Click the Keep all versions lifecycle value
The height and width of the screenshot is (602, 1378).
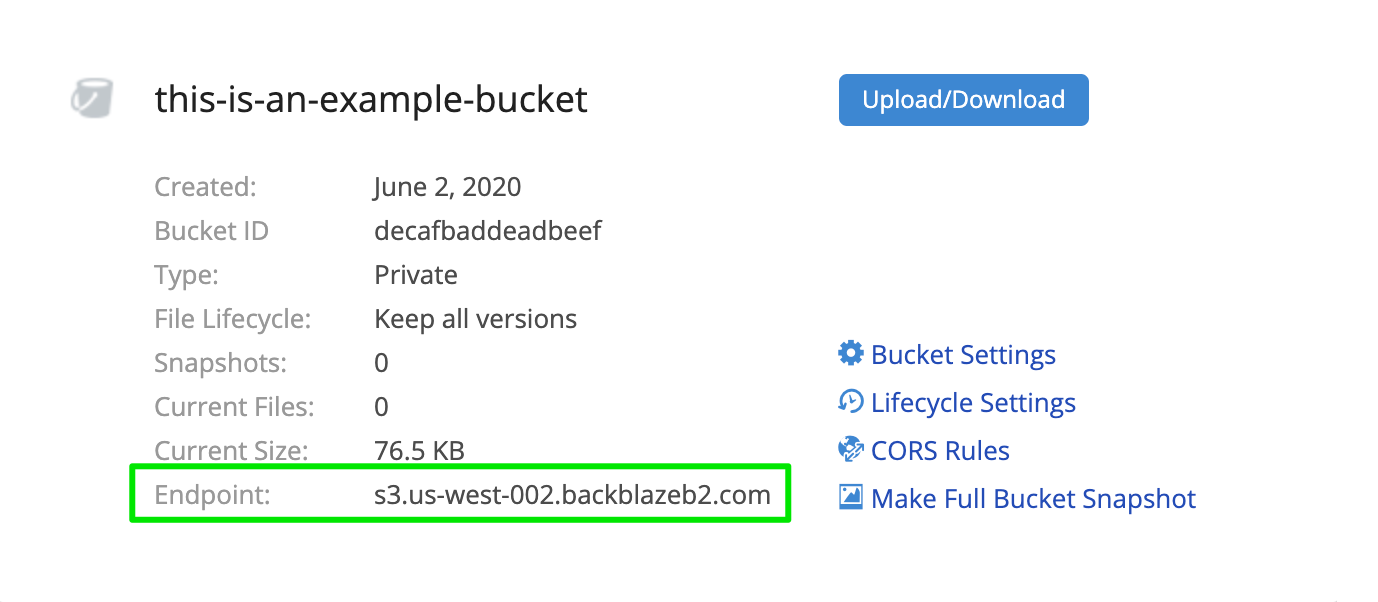pos(475,318)
